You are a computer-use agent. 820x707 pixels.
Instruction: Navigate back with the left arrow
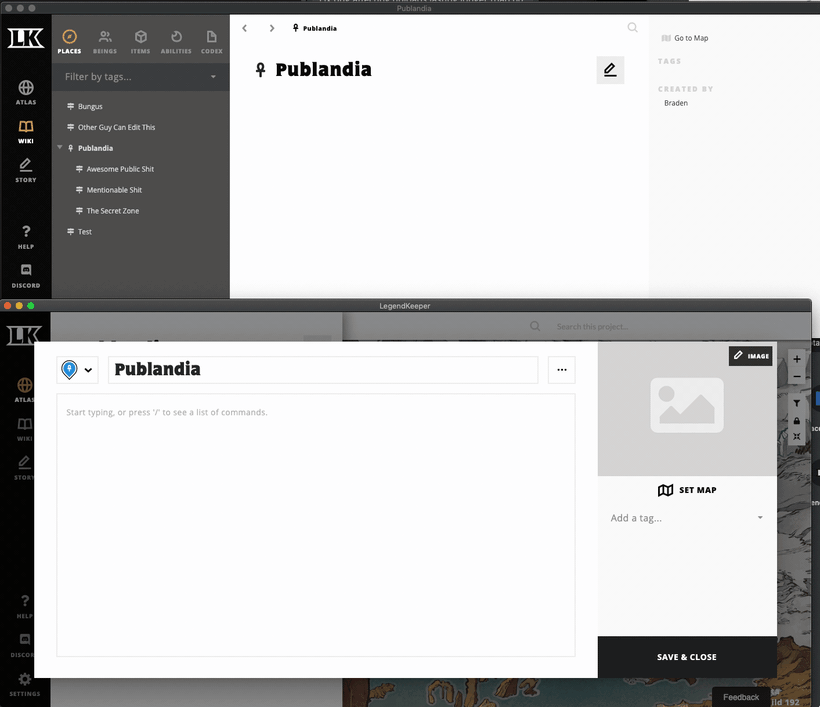click(x=244, y=28)
